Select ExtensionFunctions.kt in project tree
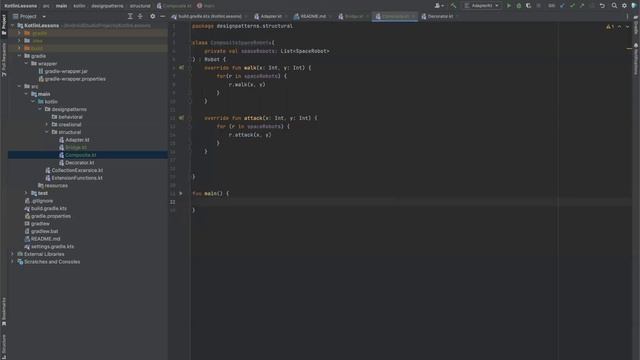This screenshot has width=640, height=360. [x=77, y=178]
